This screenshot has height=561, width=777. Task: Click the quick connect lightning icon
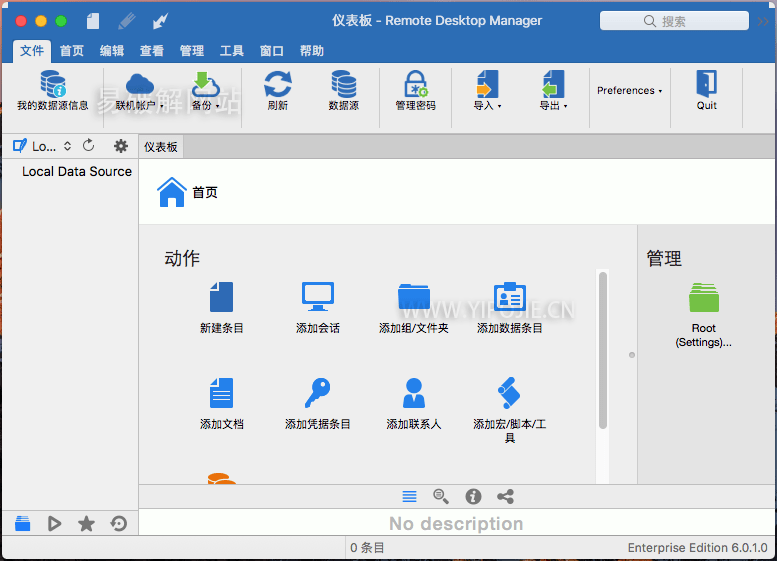161,21
